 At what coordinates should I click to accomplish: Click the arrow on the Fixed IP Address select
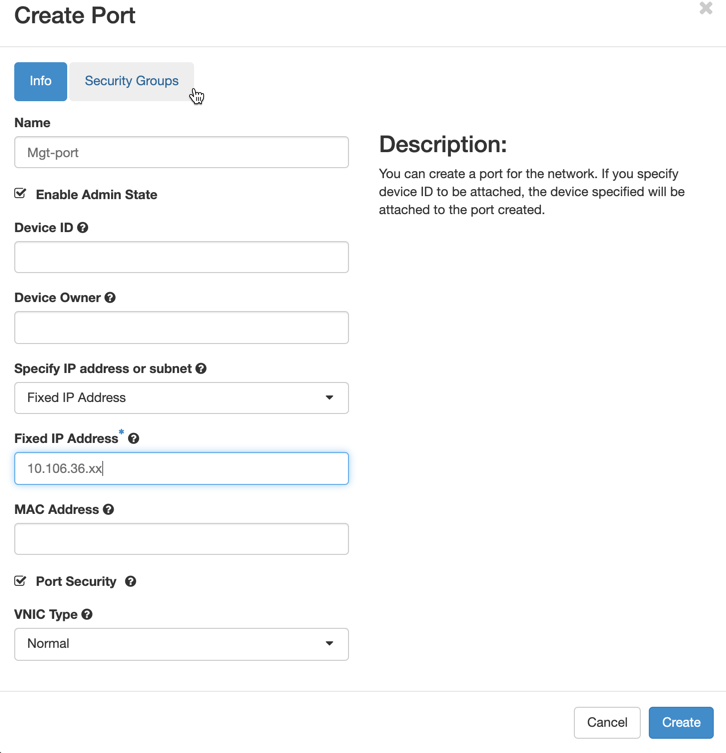[x=329, y=398]
